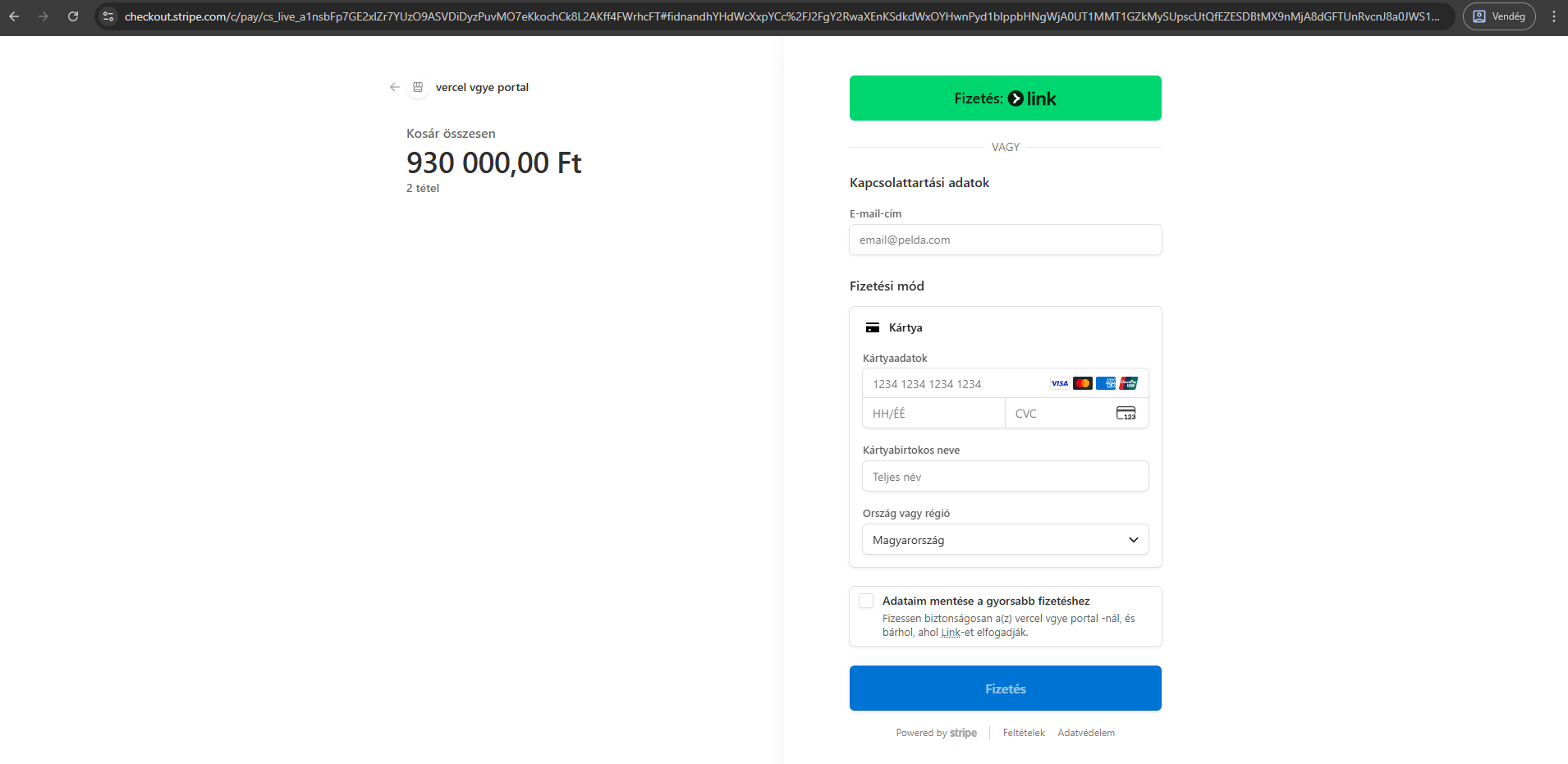The width and height of the screenshot is (1568, 764).
Task: Open site information icon in address bar
Action: click(x=108, y=16)
